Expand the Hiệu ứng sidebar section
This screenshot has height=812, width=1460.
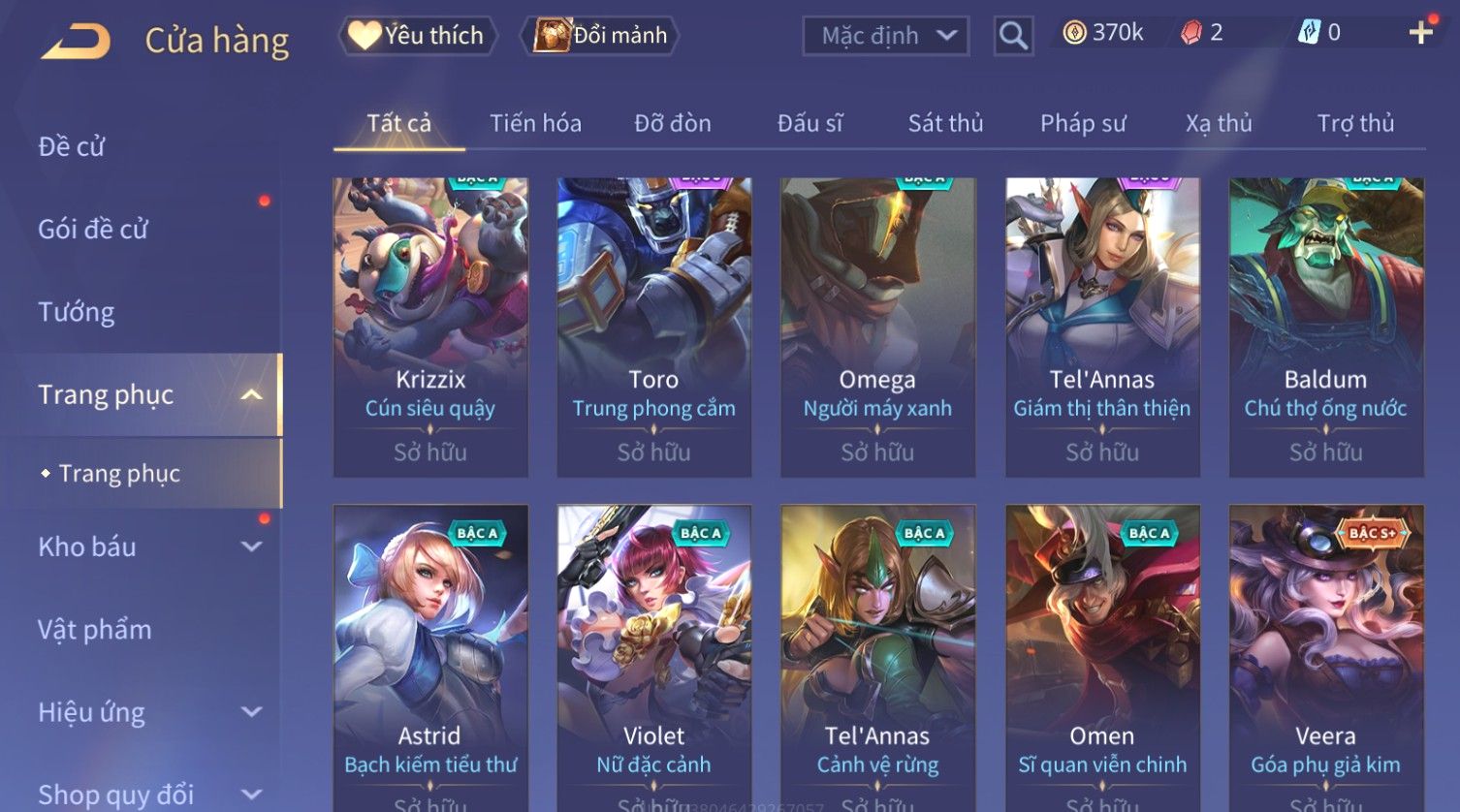click(x=252, y=712)
